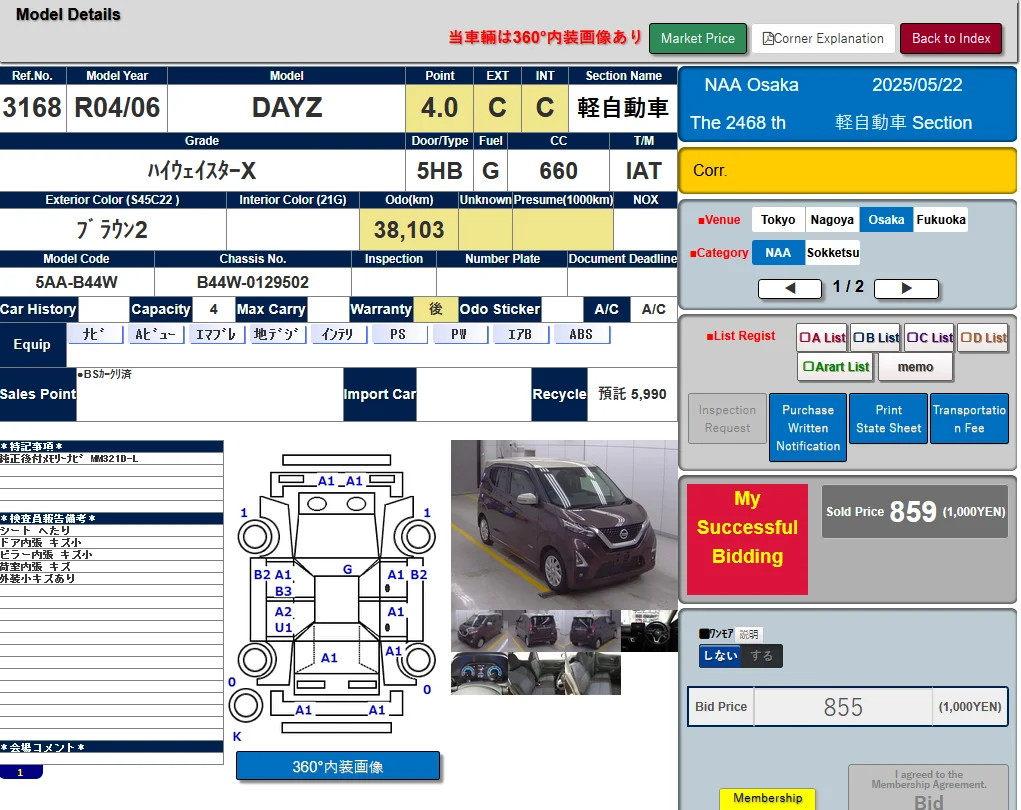Select する for the ワンモア option
Screen dimensions: 1021x810
click(x=762, y=655)
